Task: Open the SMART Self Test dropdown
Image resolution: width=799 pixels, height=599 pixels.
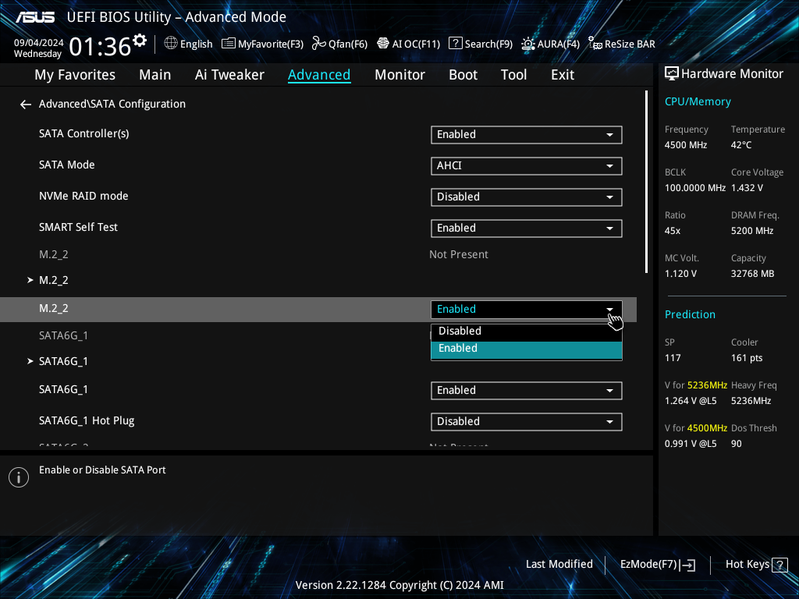Action: coord(526,228)
